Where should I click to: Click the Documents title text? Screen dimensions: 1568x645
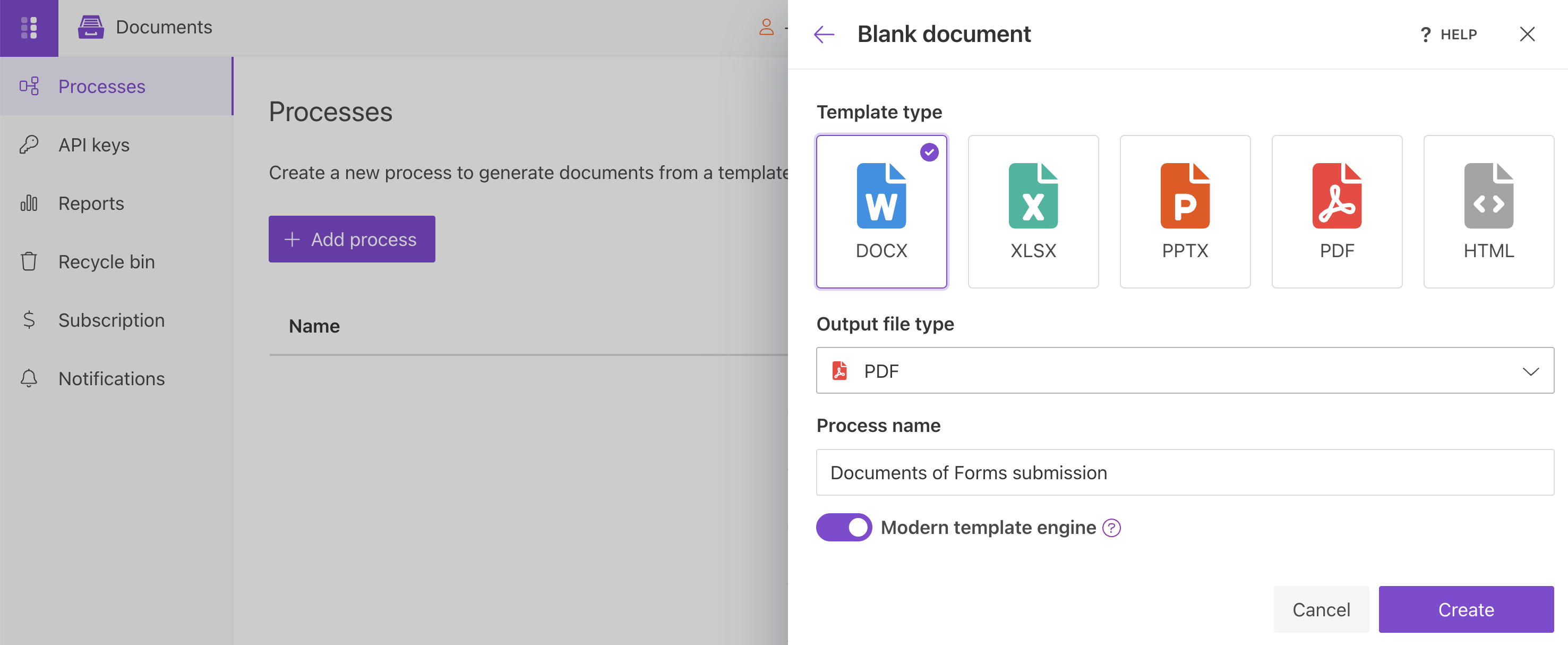coord(164,28)
